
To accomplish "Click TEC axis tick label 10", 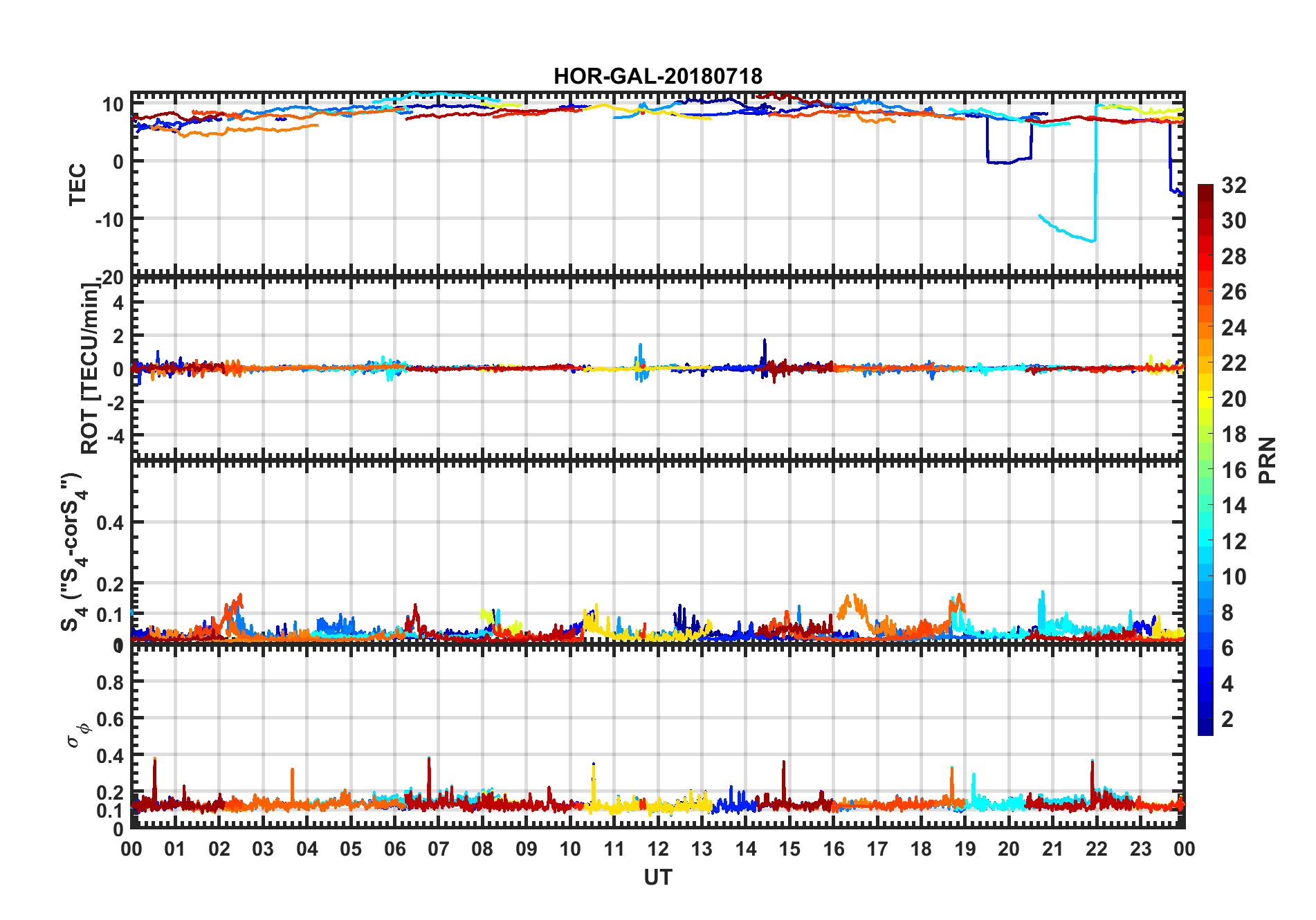I will point(113,104).
